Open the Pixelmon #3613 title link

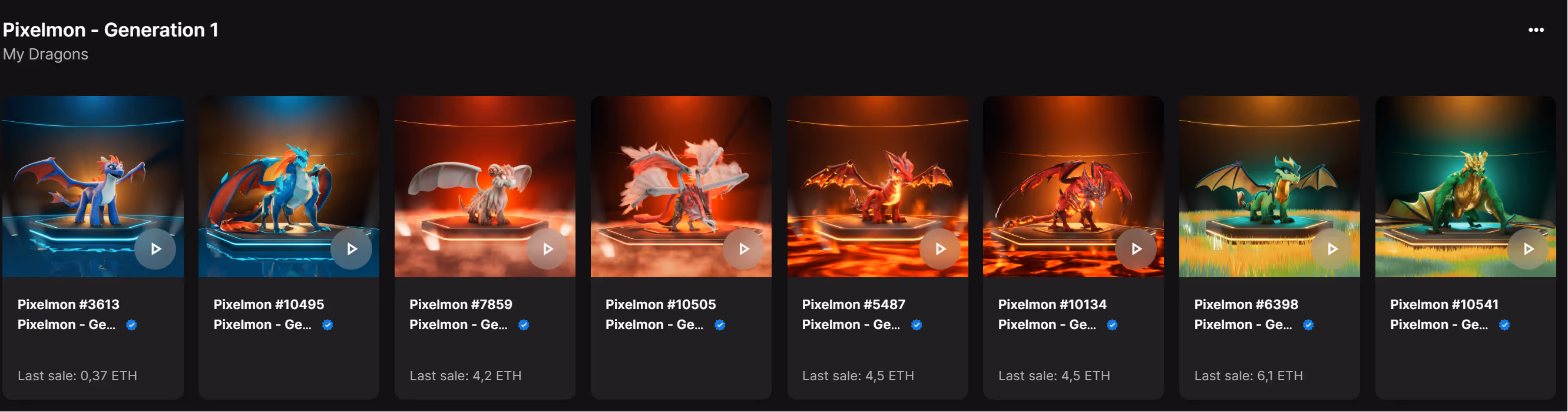pos(68,304)
